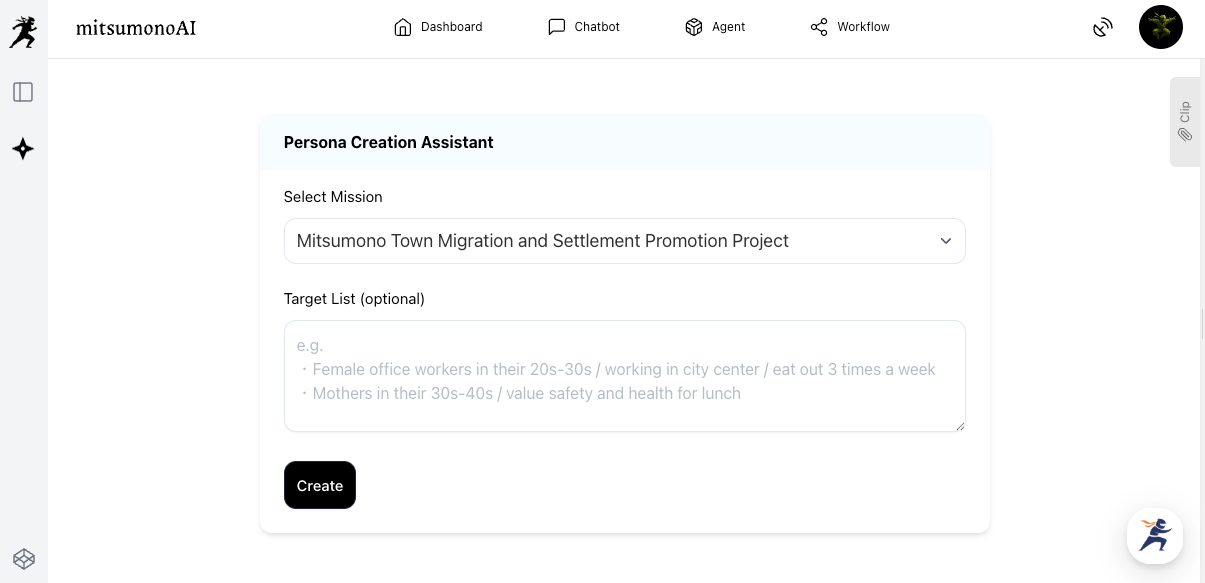
Task: Click the ninja logo in top-left corner
Action: click(23, 32)
